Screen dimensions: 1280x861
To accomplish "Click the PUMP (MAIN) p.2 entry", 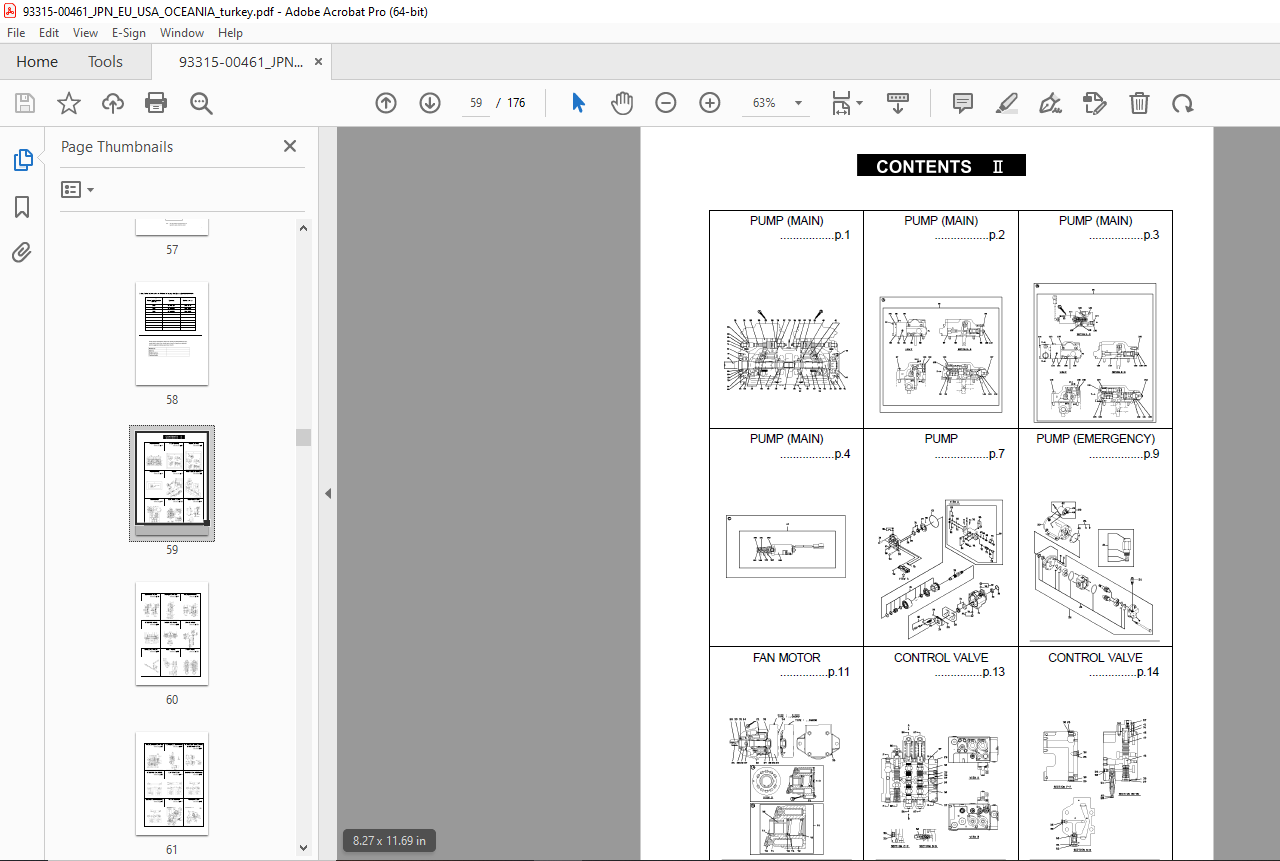I will (x=941, y=319).
